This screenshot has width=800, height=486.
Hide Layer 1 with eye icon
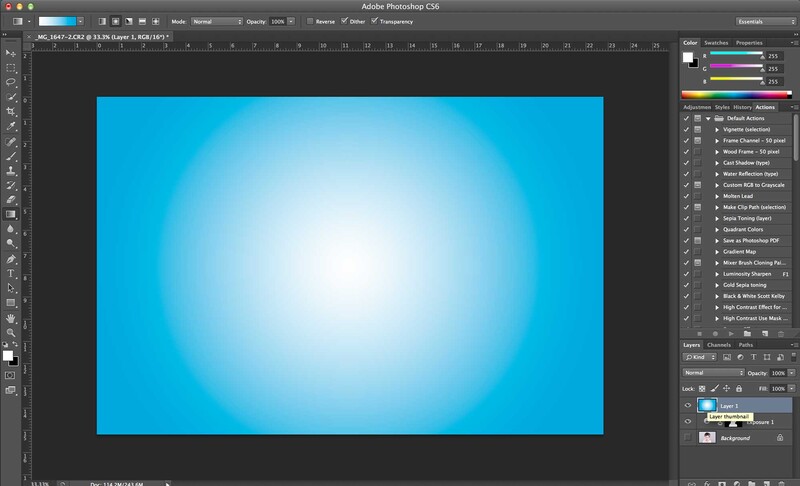tap(687, 406)
